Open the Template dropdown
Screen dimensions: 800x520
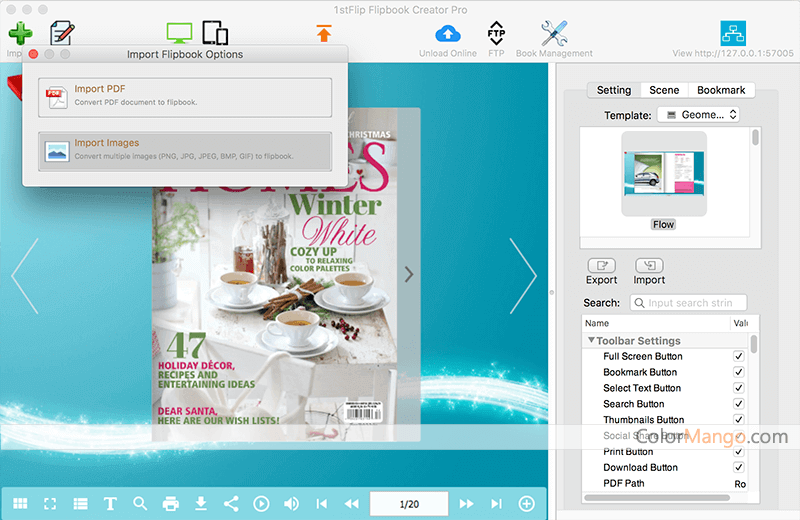(x=698, y=115)
